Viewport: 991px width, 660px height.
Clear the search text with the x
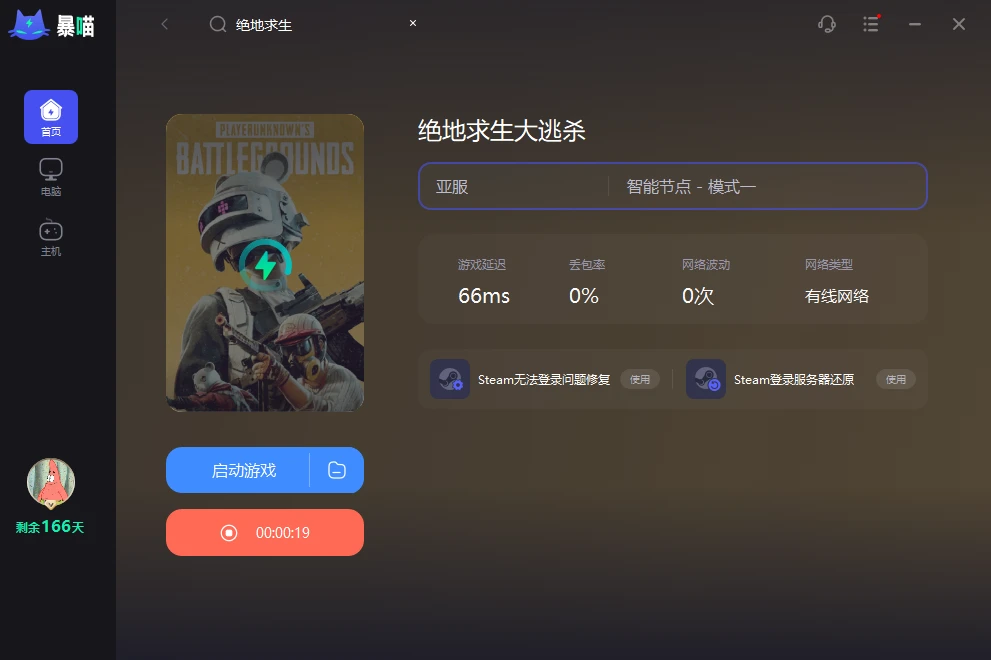click(x=413, y=23)
